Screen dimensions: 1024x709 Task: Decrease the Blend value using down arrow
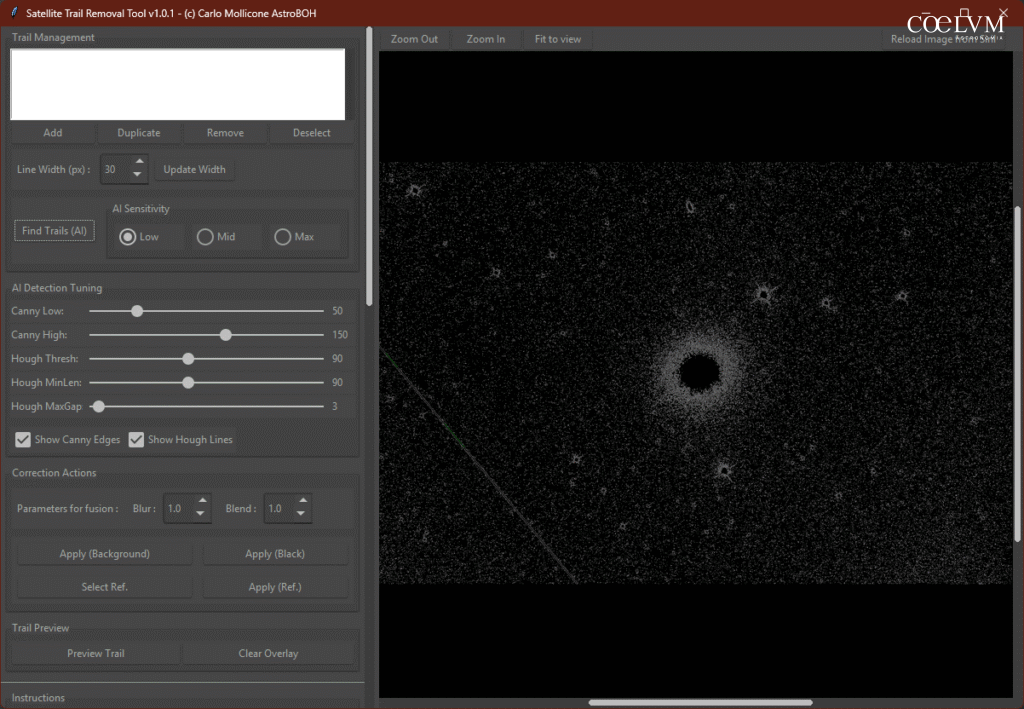[x=302, y=515]
